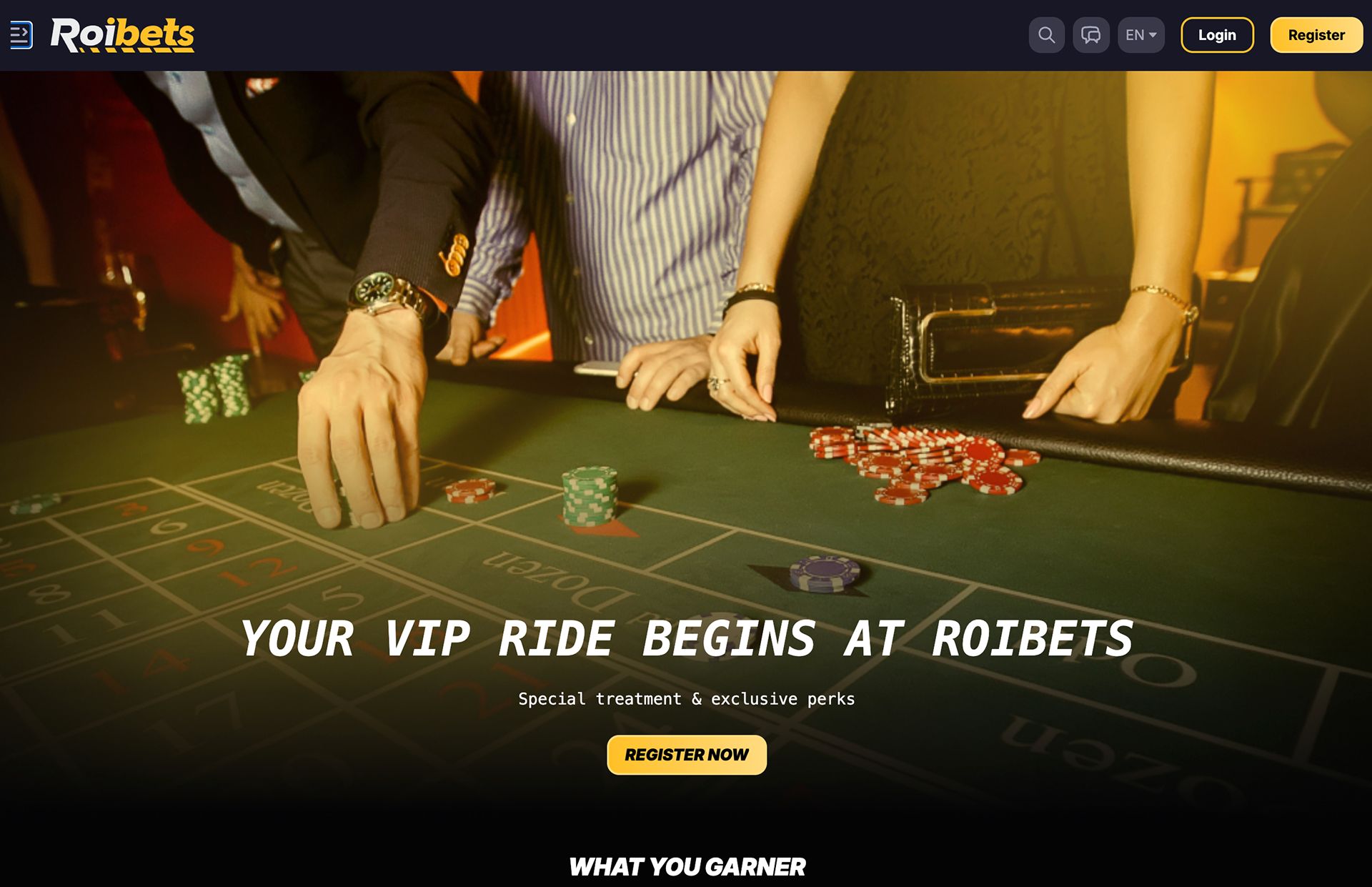
Task: Click the small red chip stack near hand
Action: pos(470,490)
